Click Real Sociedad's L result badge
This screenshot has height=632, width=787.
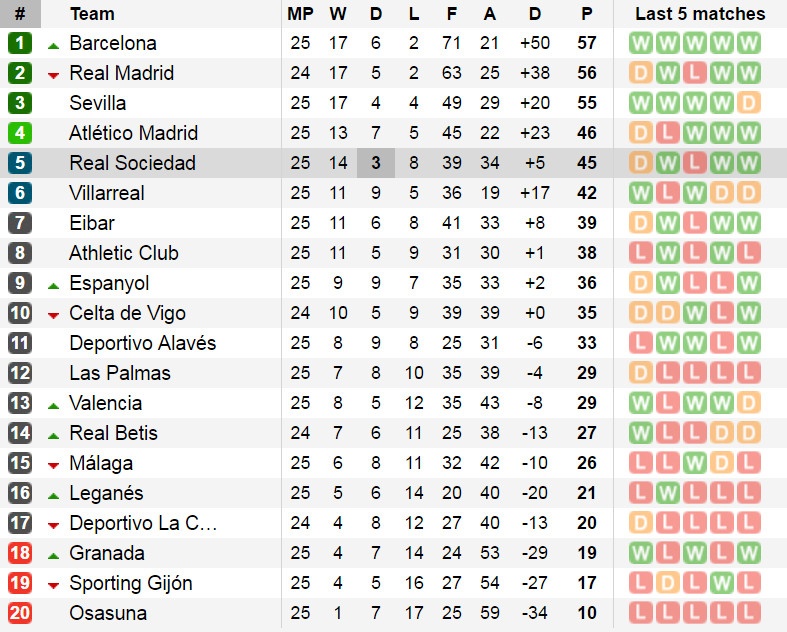tap(694, 164)
